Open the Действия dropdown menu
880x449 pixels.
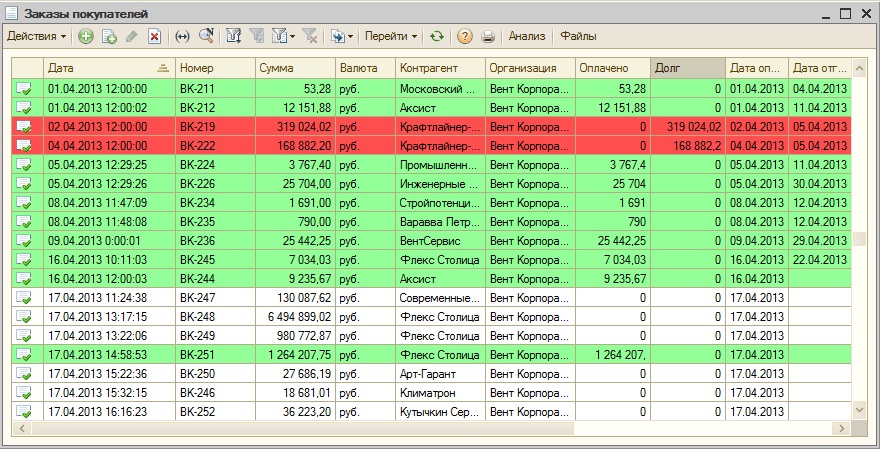(x=36, y=37)
